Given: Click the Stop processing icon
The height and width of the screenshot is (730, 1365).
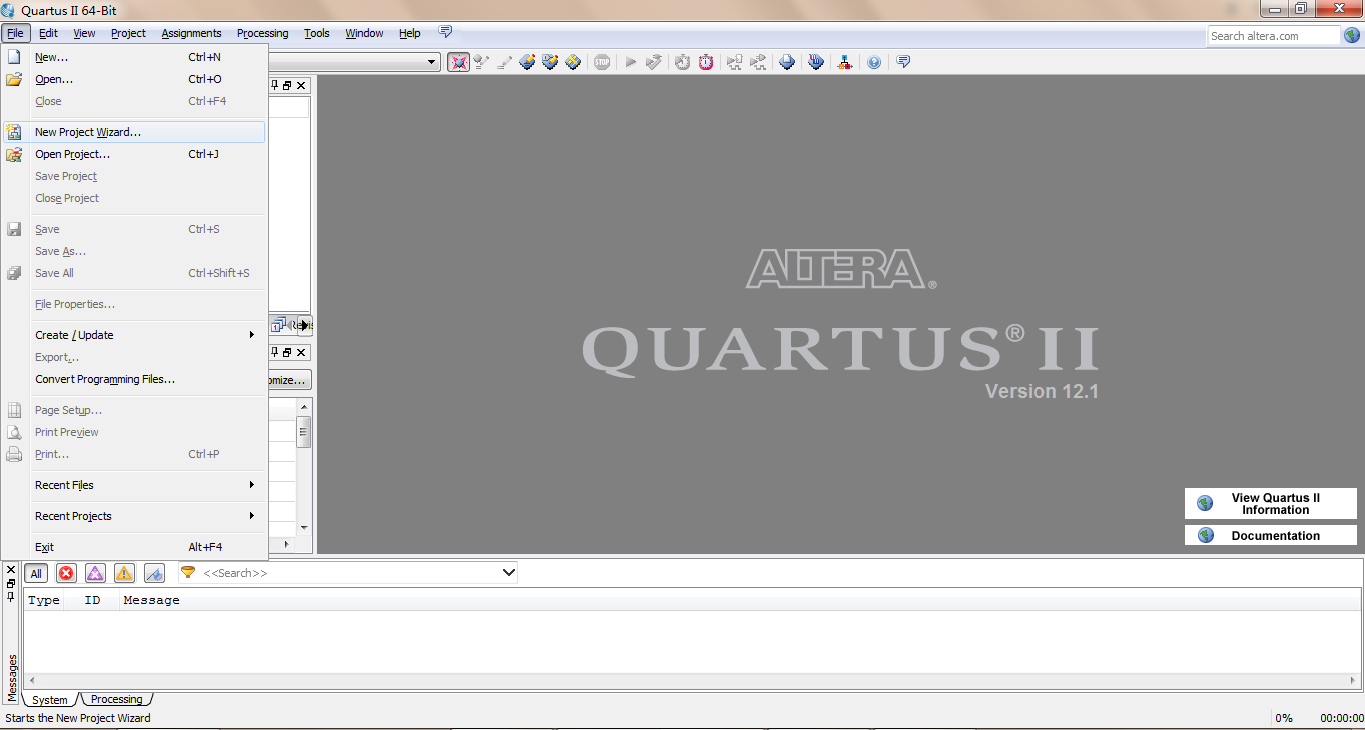Looking at the screenshot, I should [602, 62].
